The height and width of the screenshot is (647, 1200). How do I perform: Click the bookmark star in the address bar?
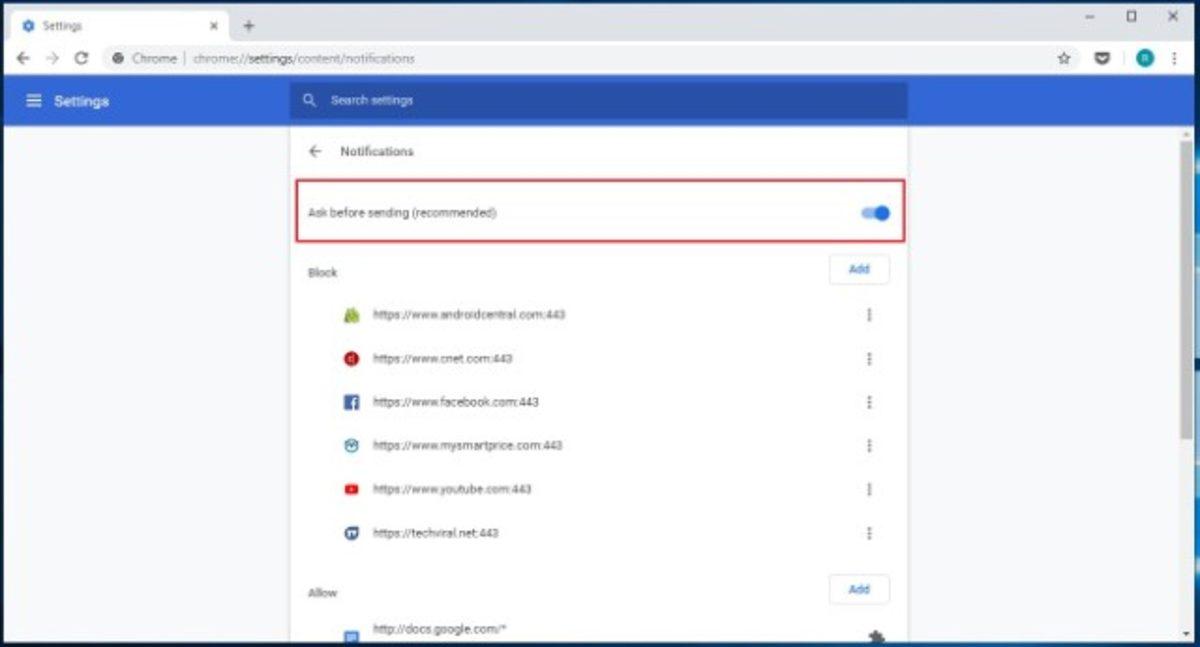coord(1063,59)
